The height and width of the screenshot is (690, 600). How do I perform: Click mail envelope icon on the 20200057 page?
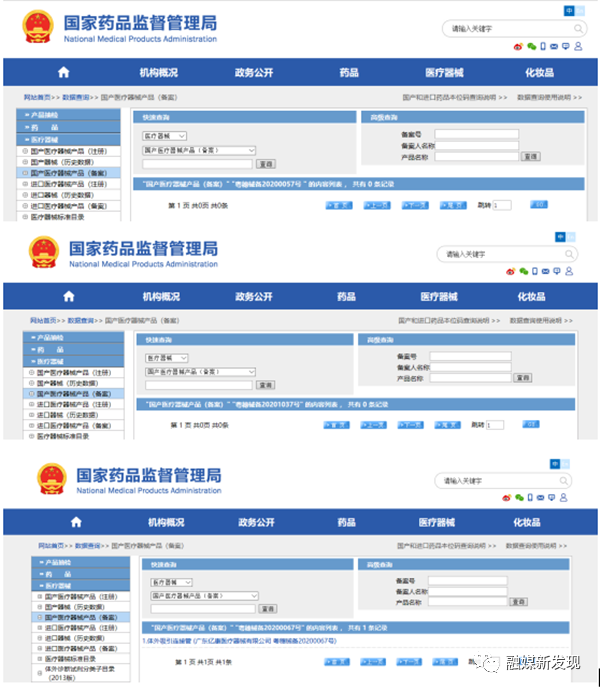[x=554, y=47]
